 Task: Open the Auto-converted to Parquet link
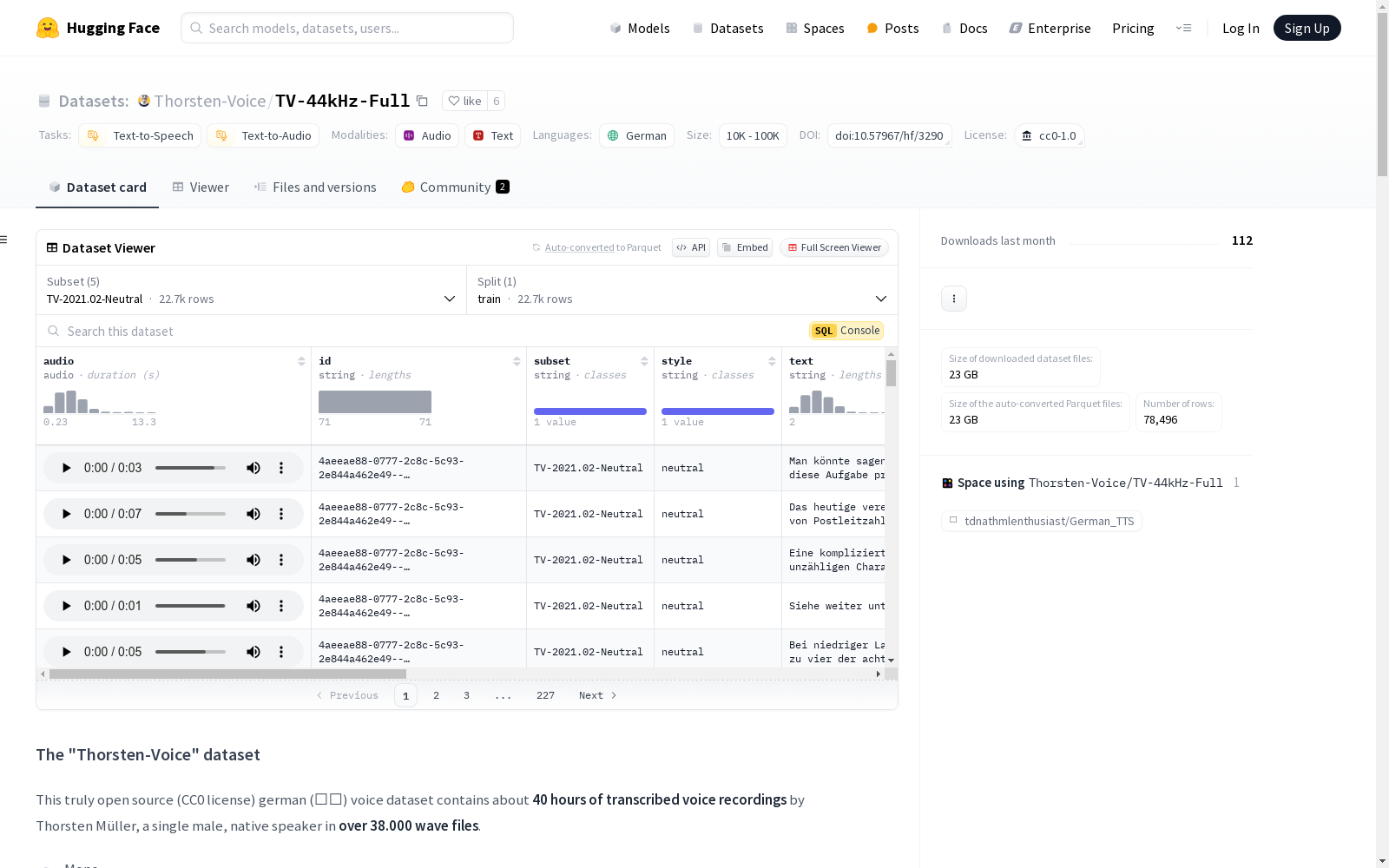pos(597,247)
